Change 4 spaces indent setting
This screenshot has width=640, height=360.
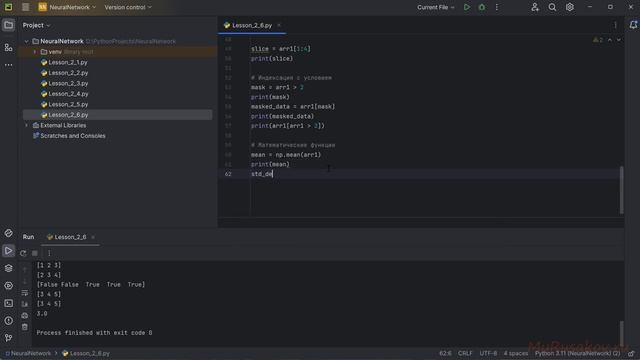[x=516, y=353]
